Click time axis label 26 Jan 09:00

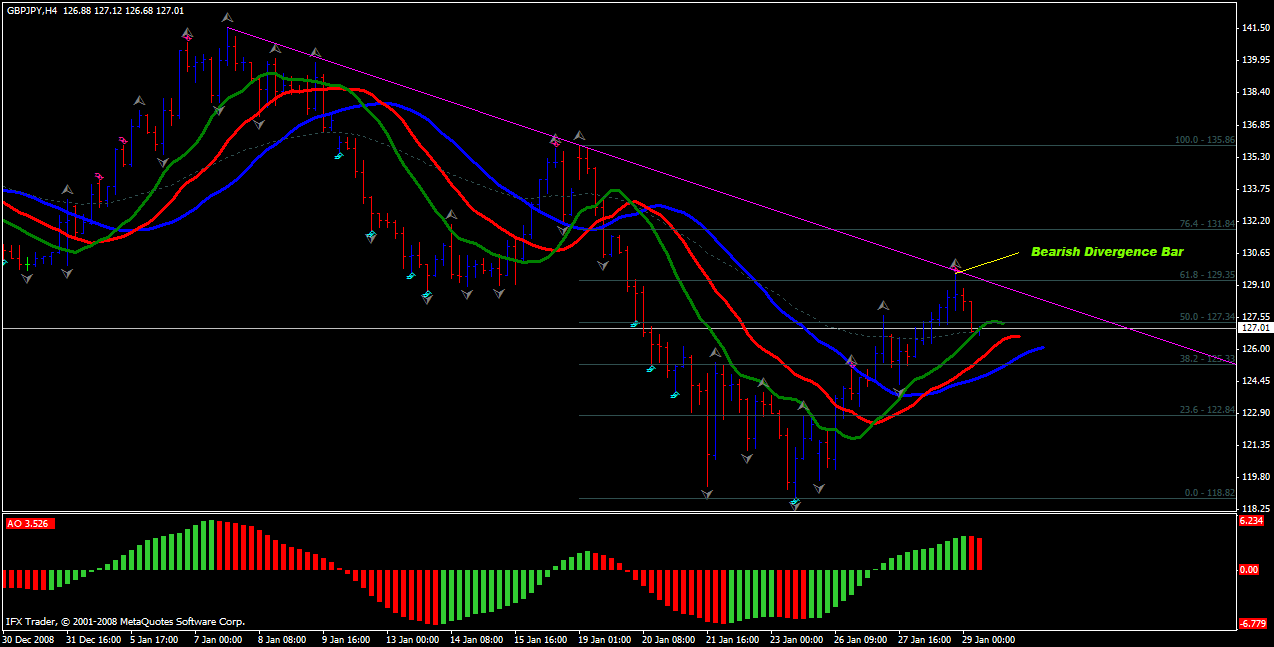point(861,638)
